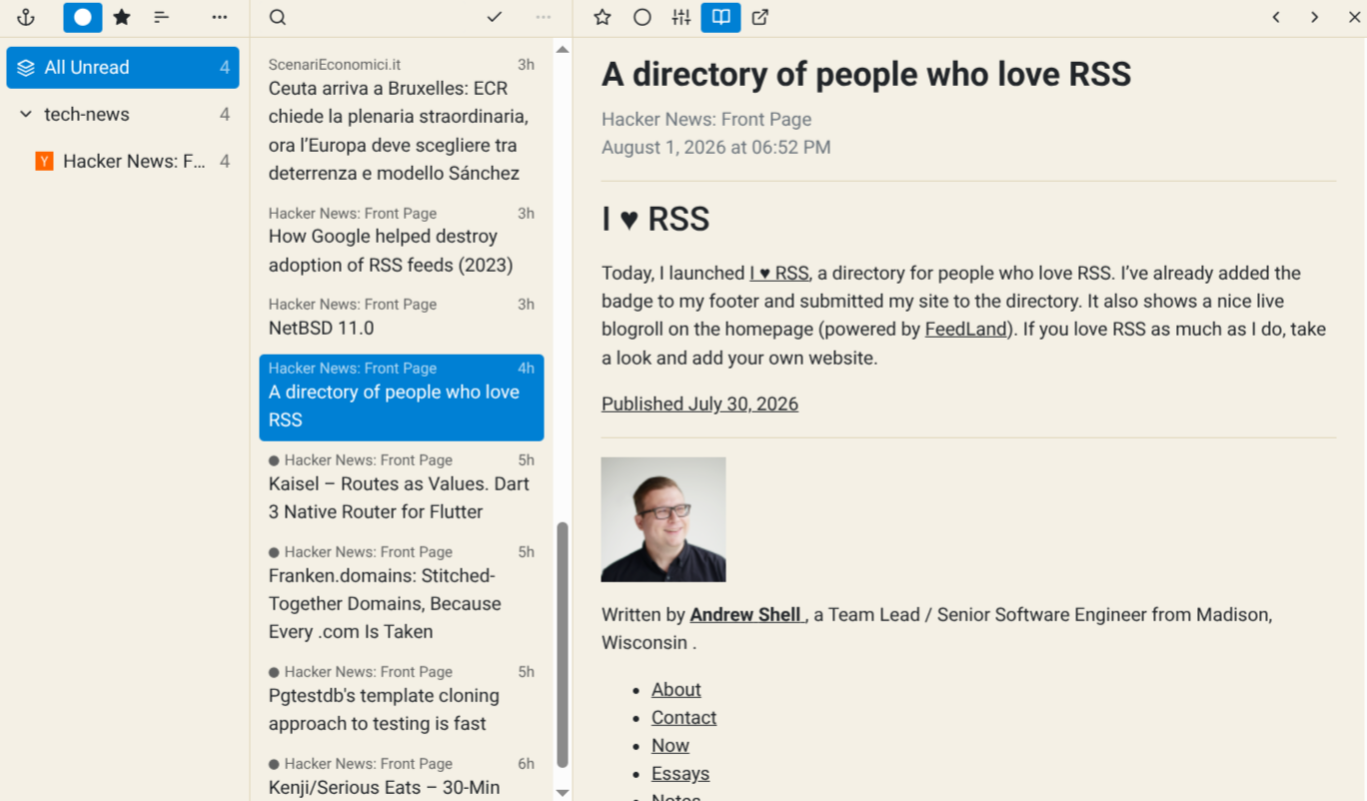The width and height of the screenshot is (1367, 801).
Task: Open the Kenji/Serious Eats article
Action: tap(401, 776)
